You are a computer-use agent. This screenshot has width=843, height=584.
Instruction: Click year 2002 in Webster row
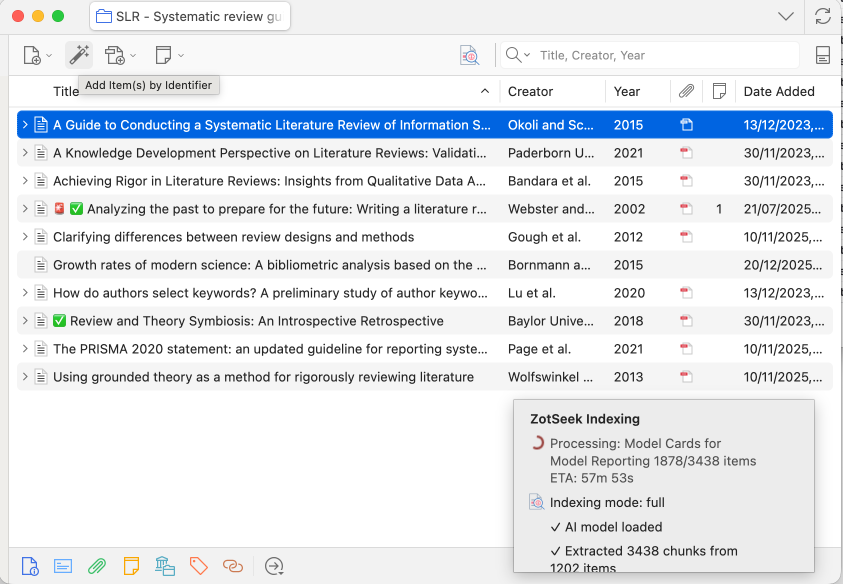[629, 209]
